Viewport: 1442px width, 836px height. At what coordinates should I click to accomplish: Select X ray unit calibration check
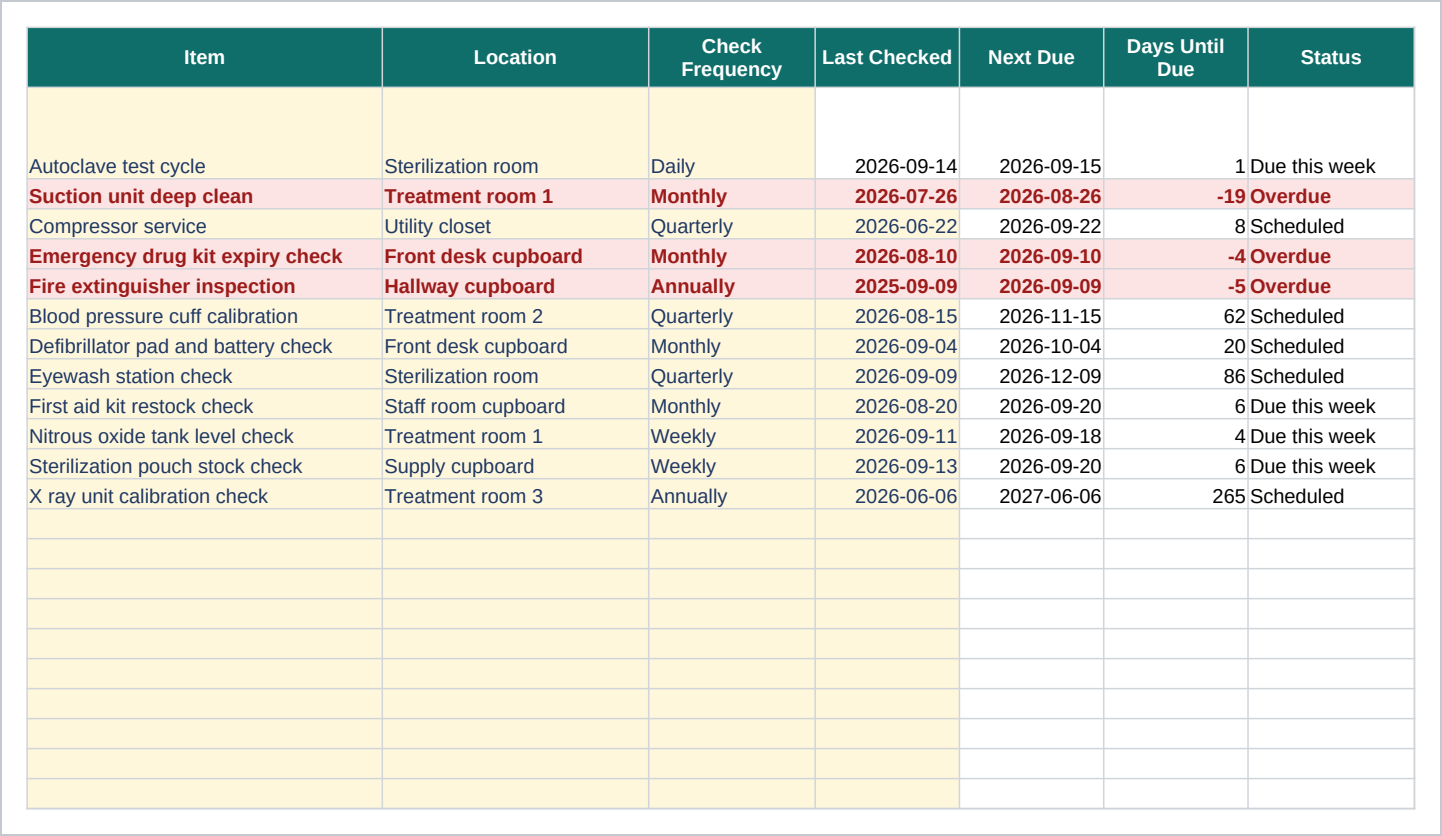pyautogui.click(x=205, y=495)
